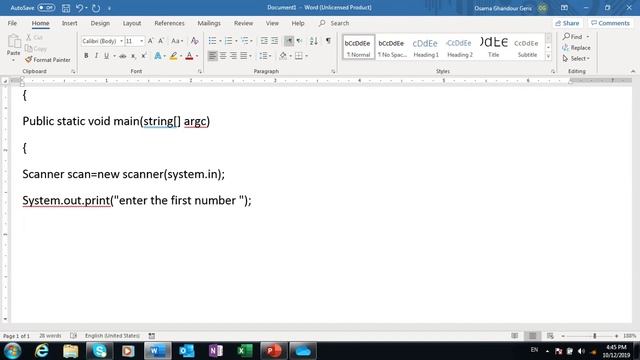Adjust the zoom slider in status bar
640x360 pixels.
coord(594,336)
